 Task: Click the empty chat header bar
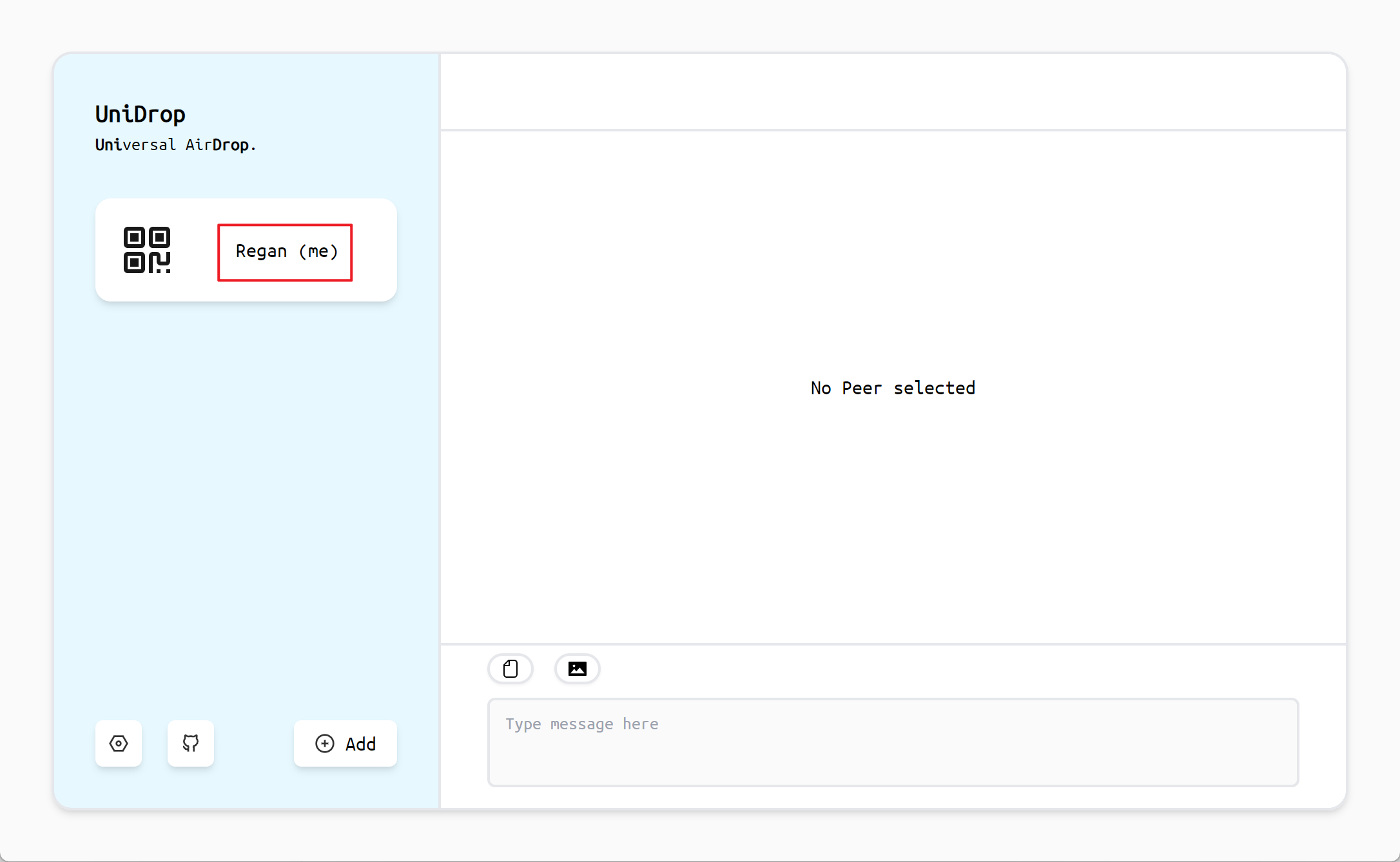893,91
